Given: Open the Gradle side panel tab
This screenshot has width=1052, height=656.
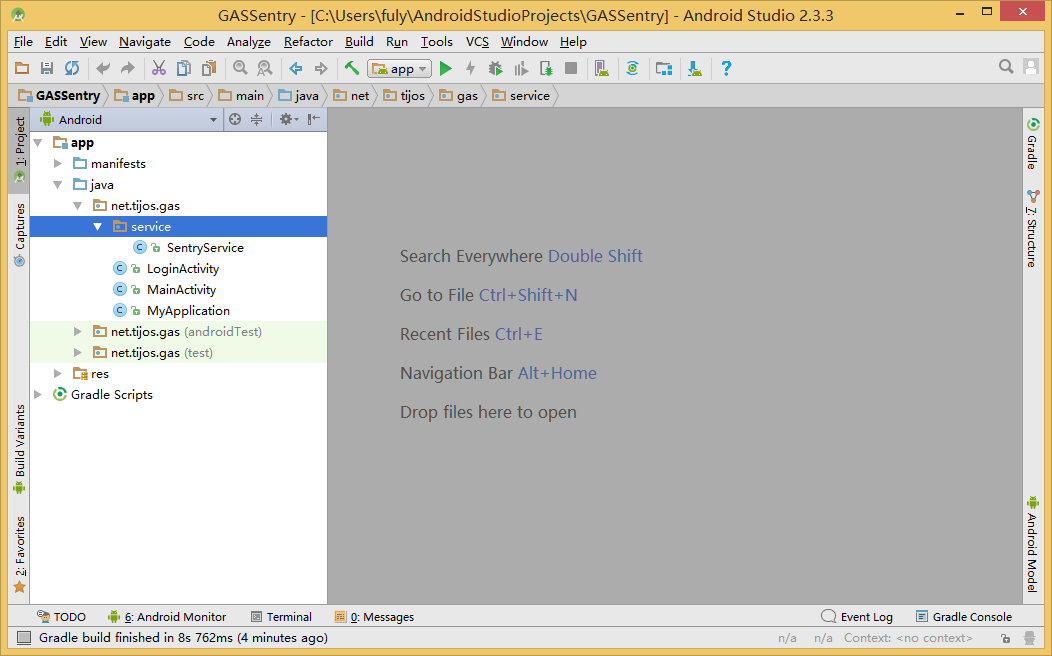Looking at the screenshot, I should pyautogui.click(x=1033, y=144).
